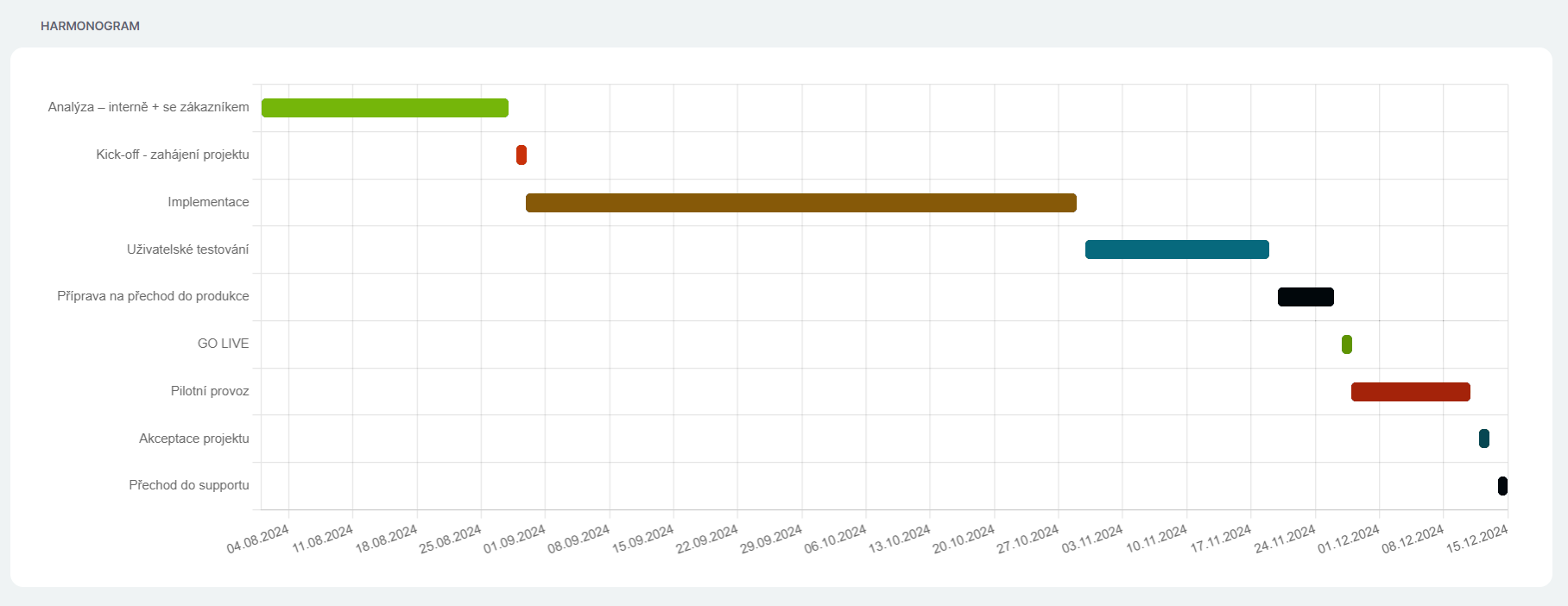Click axis date 10.11.2024
The width and height of the screenshot is (1568, 606).
(1156, 540)
